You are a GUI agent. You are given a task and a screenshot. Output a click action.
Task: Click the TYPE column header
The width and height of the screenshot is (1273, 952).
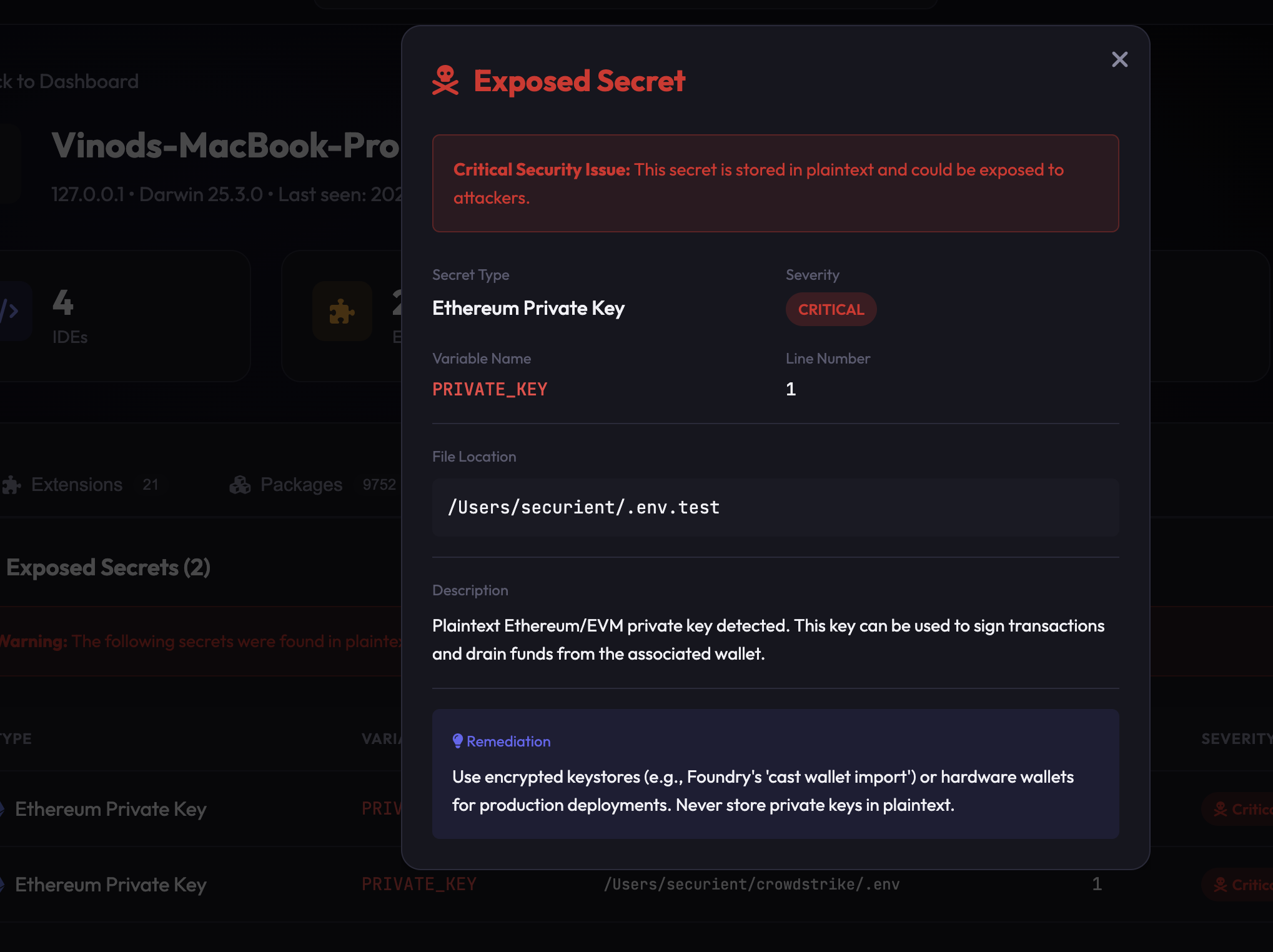[16, 738]
